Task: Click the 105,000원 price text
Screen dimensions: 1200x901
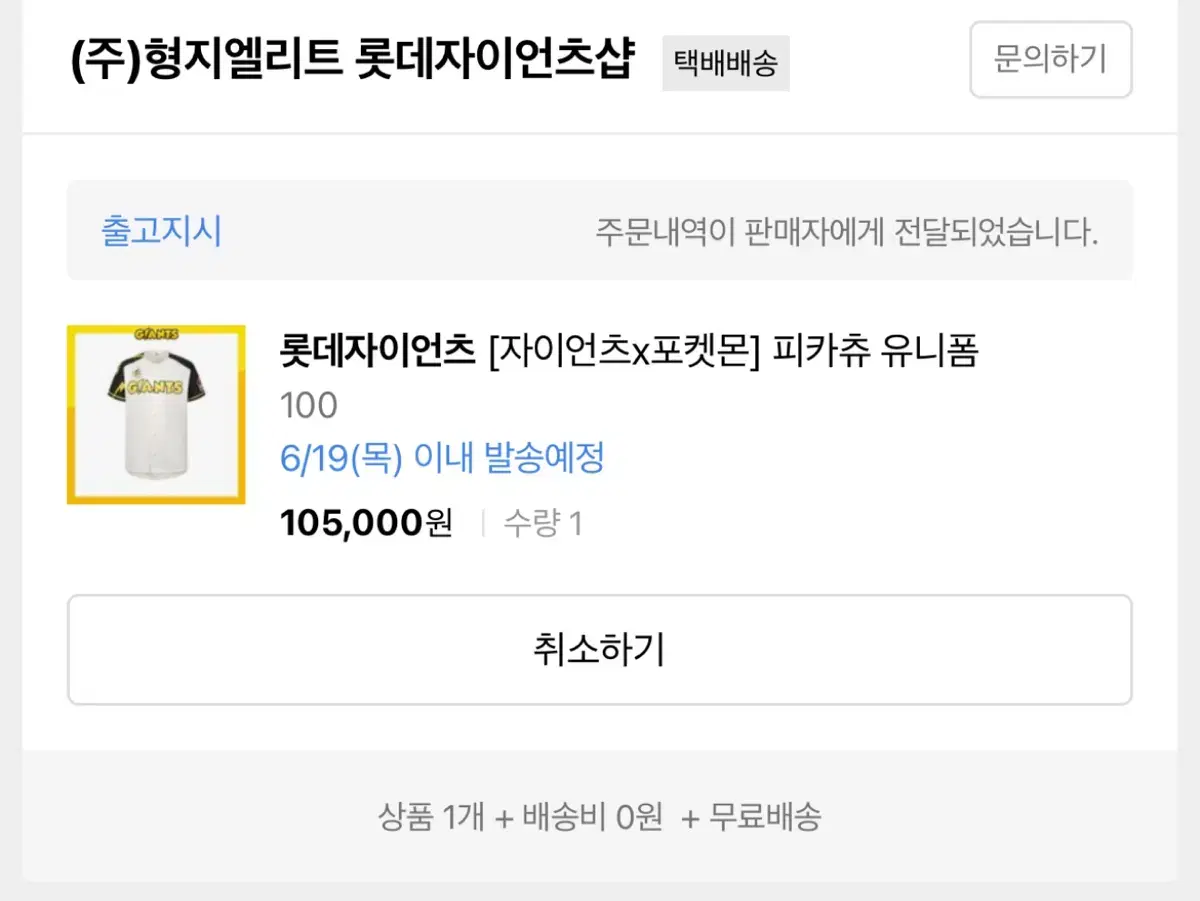Action: point(366,522)
